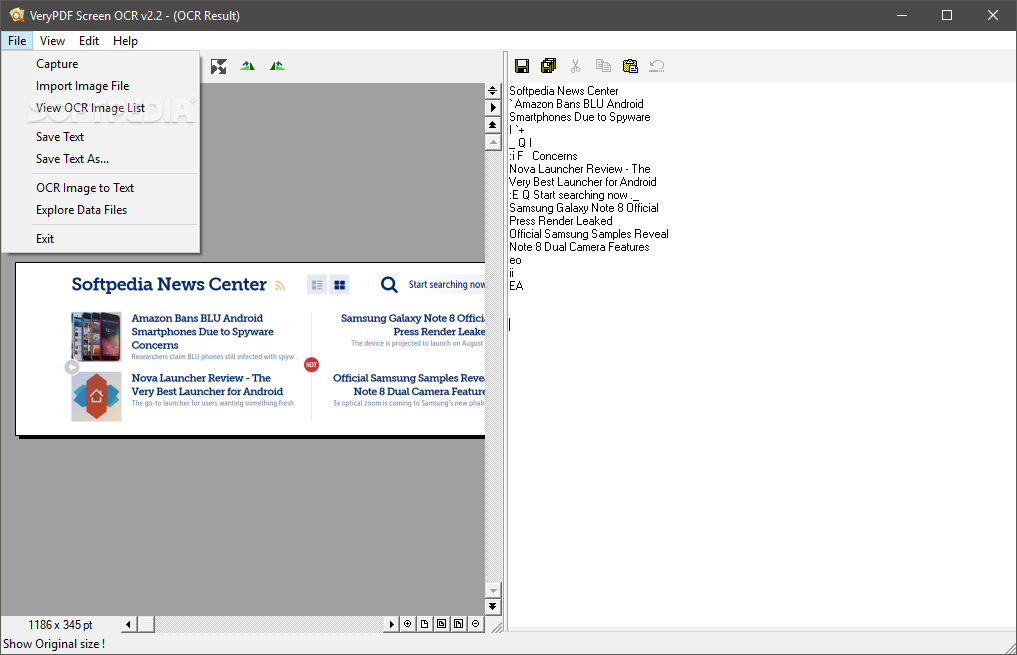Screen dimensions: 1017x655
Task: Click the fit page icon beside single page icon
Action: [442, 624]
